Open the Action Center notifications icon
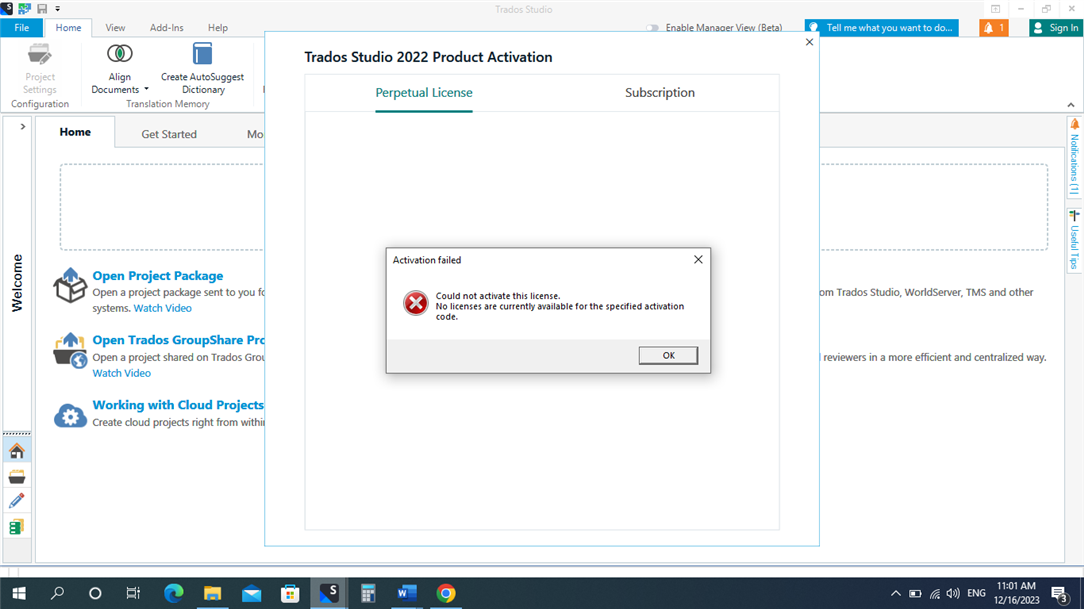The width and height of the screenshot is (1084, 609). [x=1060, y=593]
